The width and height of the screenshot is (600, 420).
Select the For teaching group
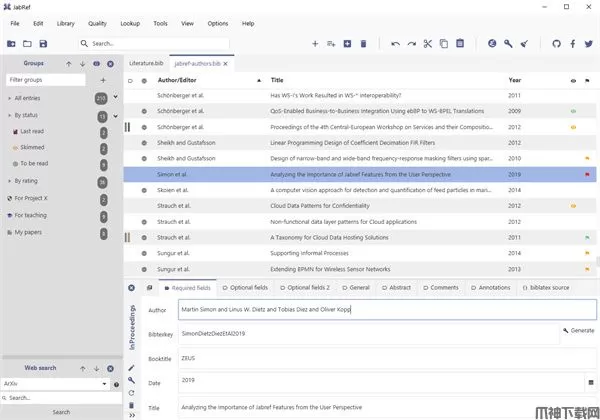coord(31,215)
